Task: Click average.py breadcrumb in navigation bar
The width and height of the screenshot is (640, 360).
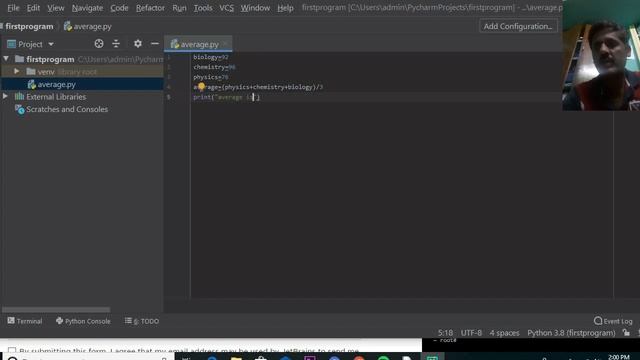Action: pyautogui.click(x=88, y=27)
